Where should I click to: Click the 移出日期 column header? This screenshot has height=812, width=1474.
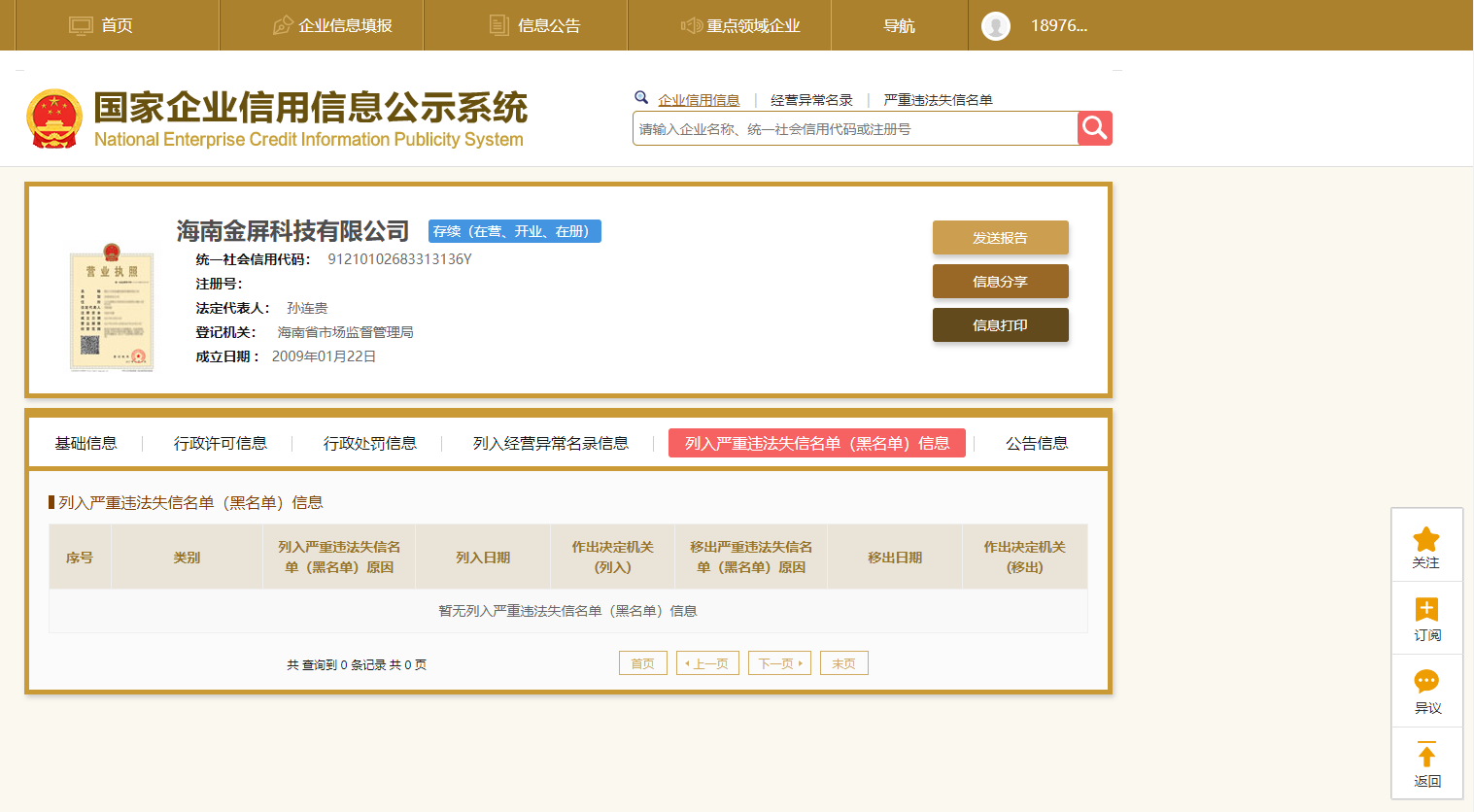895,558
